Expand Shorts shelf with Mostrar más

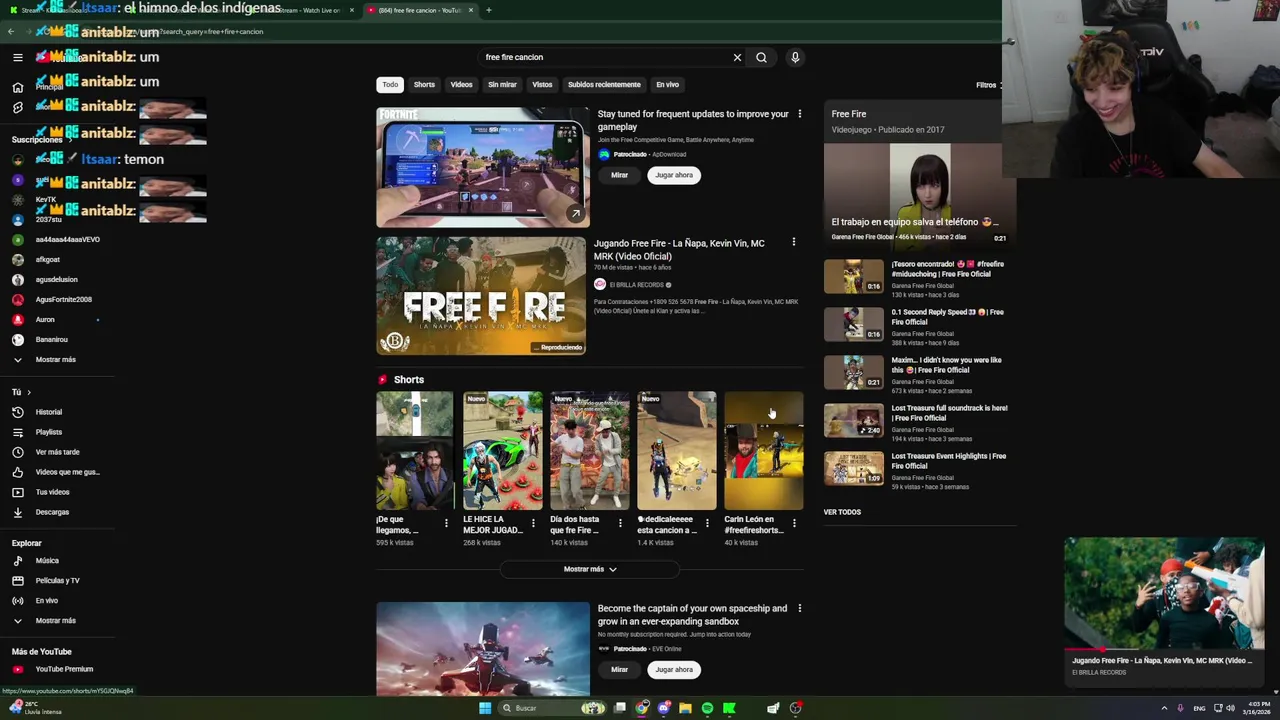[590, 569]
